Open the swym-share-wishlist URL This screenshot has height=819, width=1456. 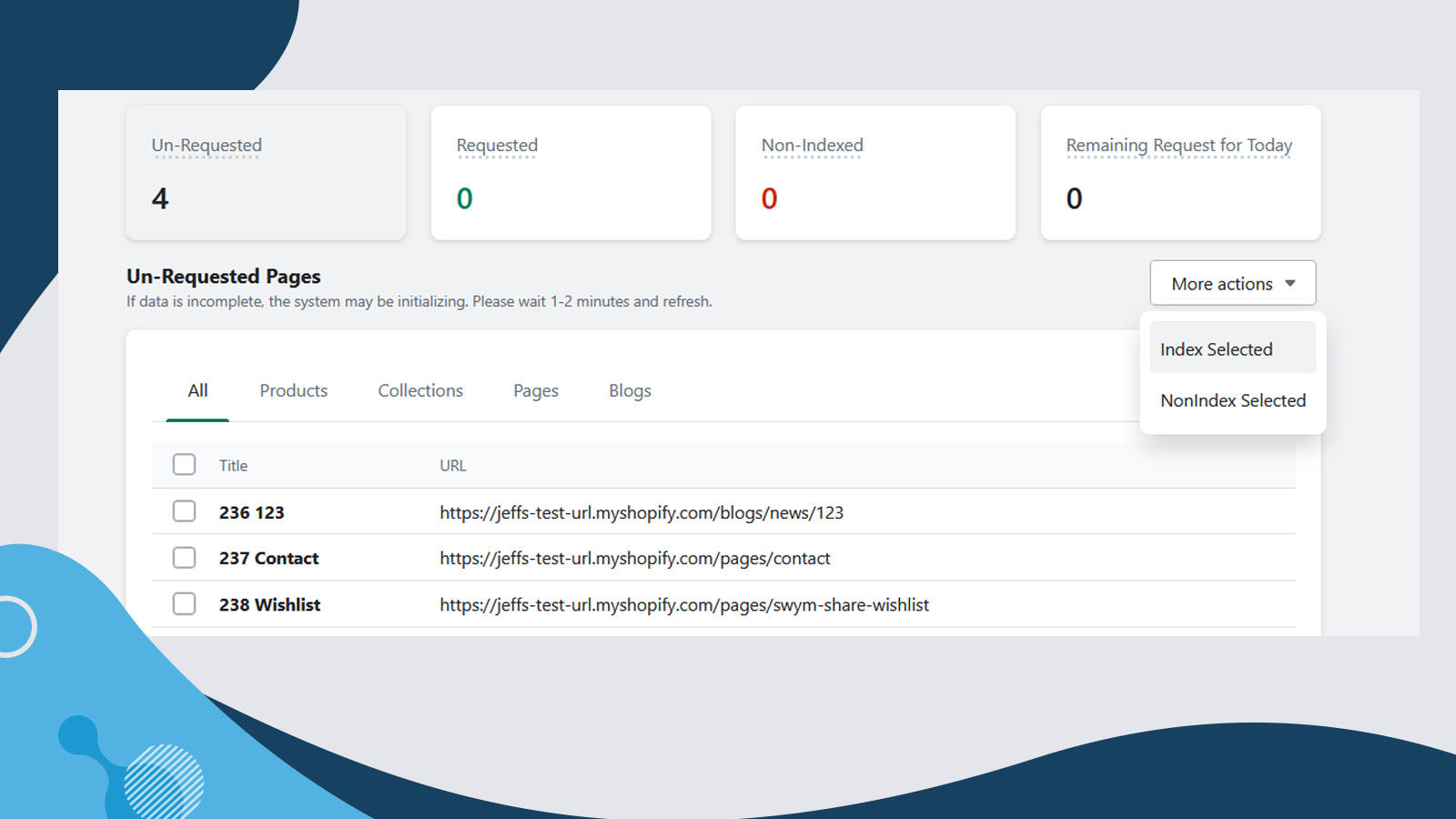[684, 605]
